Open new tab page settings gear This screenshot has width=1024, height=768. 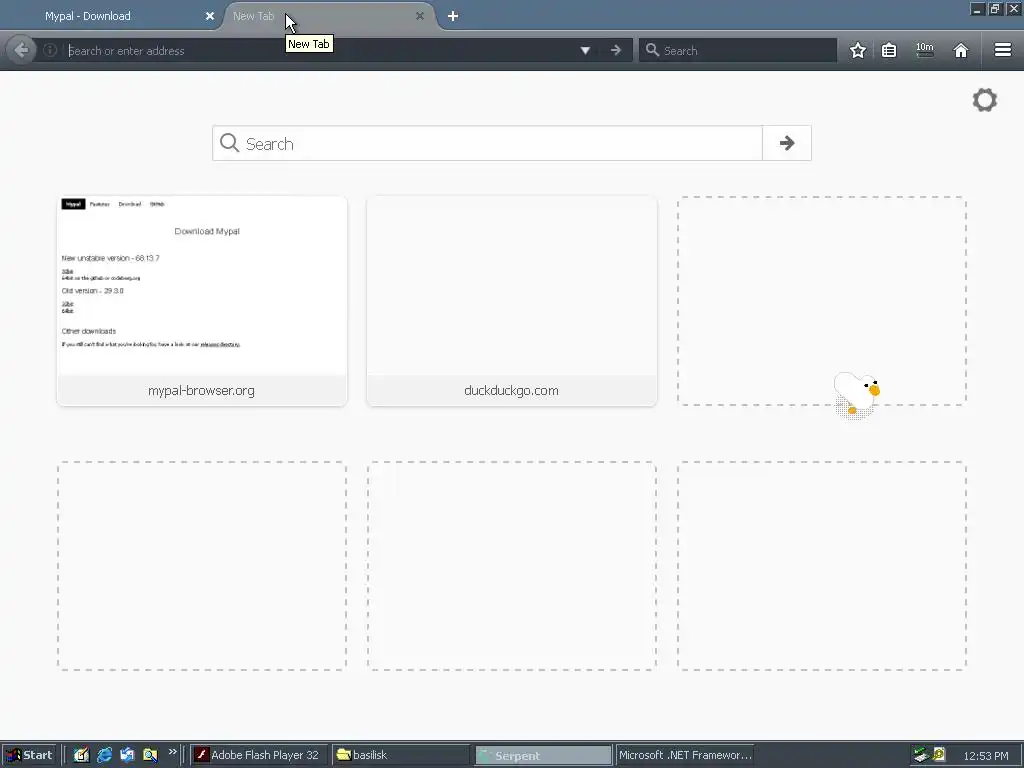(x=985, y=100)
